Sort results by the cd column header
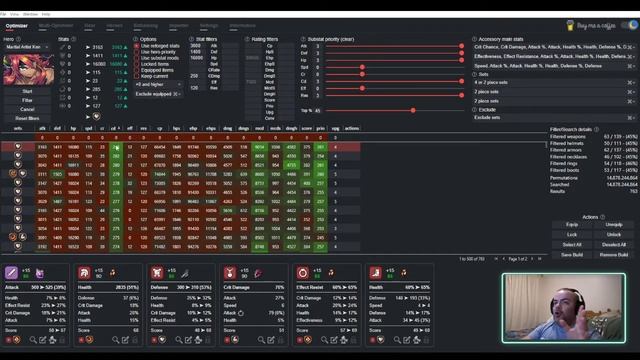 [x=116, y=128]
